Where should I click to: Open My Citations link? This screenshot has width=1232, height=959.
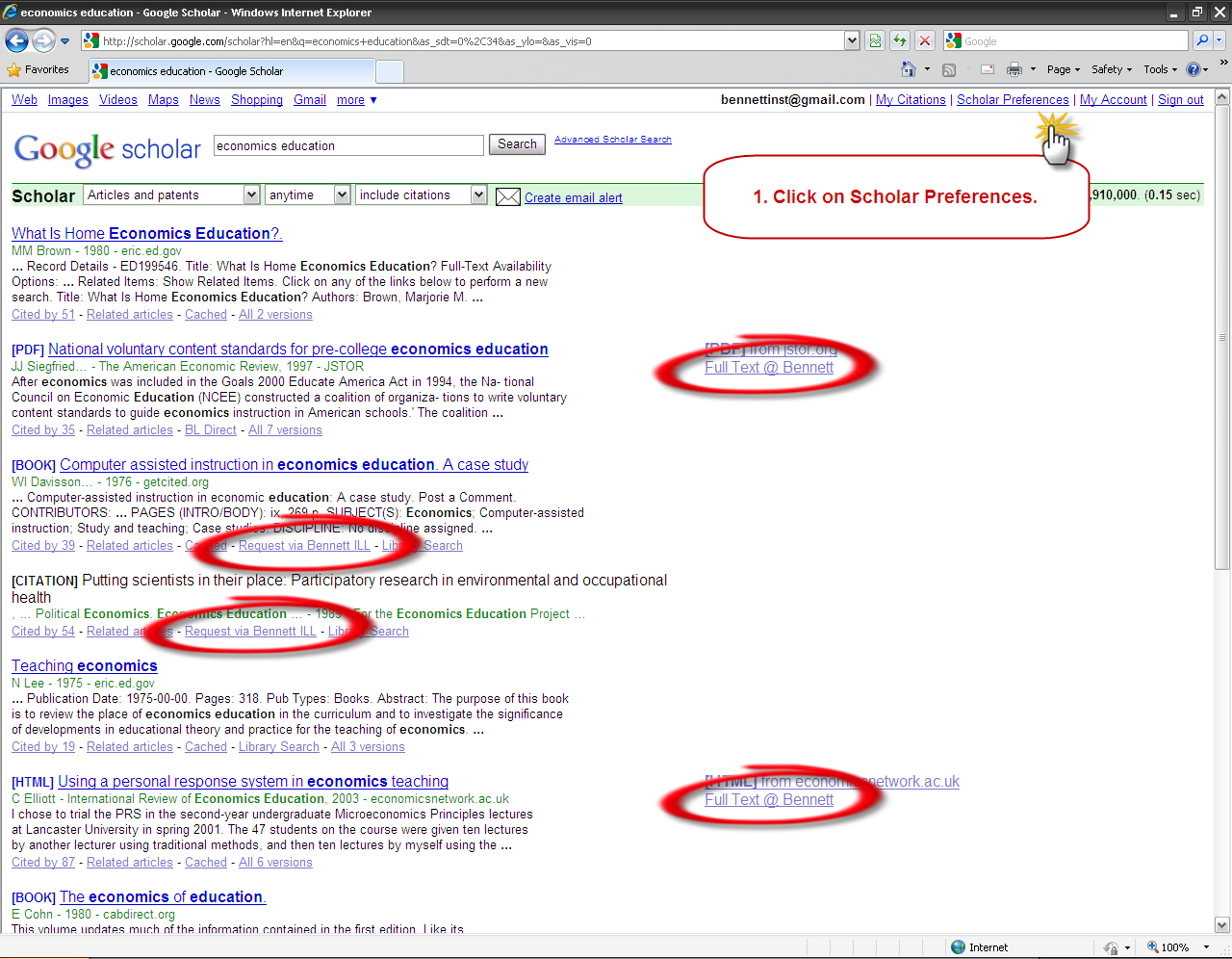[911, 99]
